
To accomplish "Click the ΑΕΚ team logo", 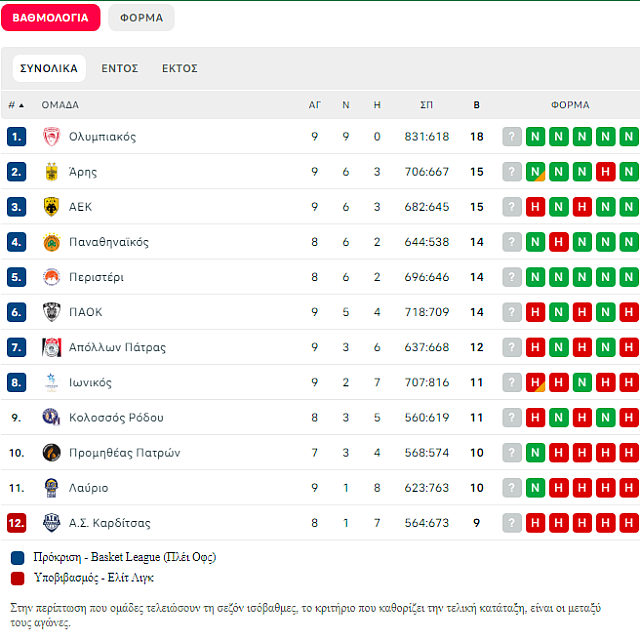I will (x=52, y=207).
